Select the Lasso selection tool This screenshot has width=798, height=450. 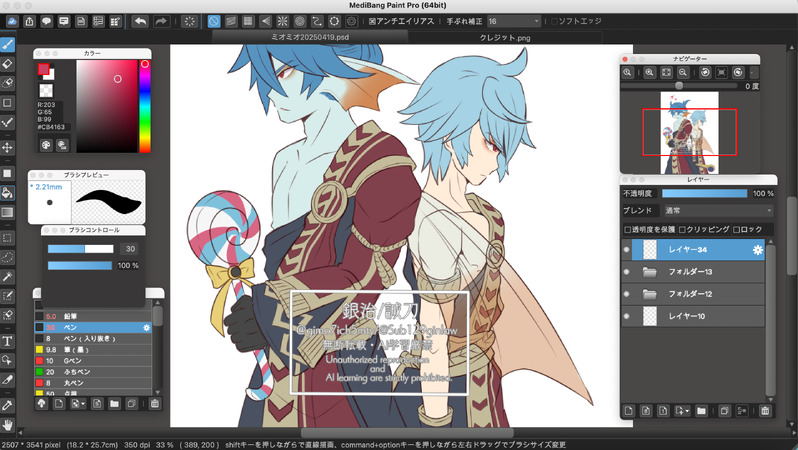[x=7, y=257]
